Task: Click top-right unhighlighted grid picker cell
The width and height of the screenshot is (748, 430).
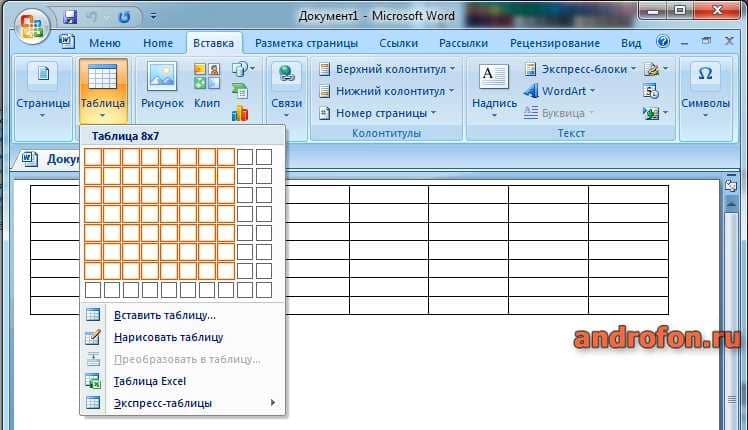Action: click(x=264, y=157)
